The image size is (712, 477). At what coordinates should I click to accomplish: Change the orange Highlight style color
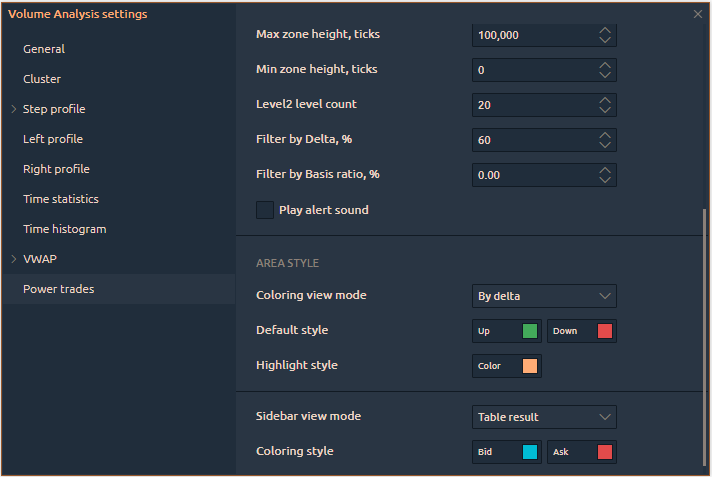point(529,366)
